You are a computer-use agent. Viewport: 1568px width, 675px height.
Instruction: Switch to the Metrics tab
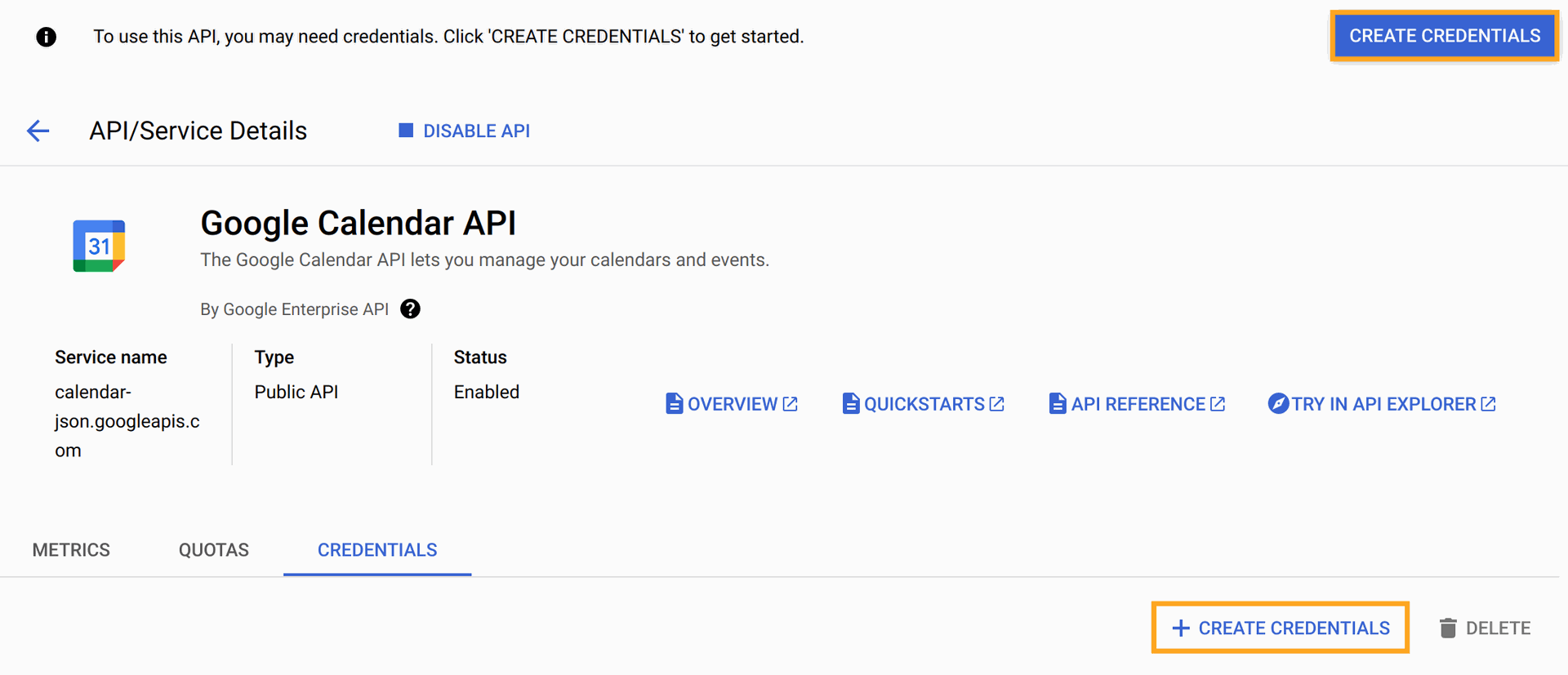71,550
